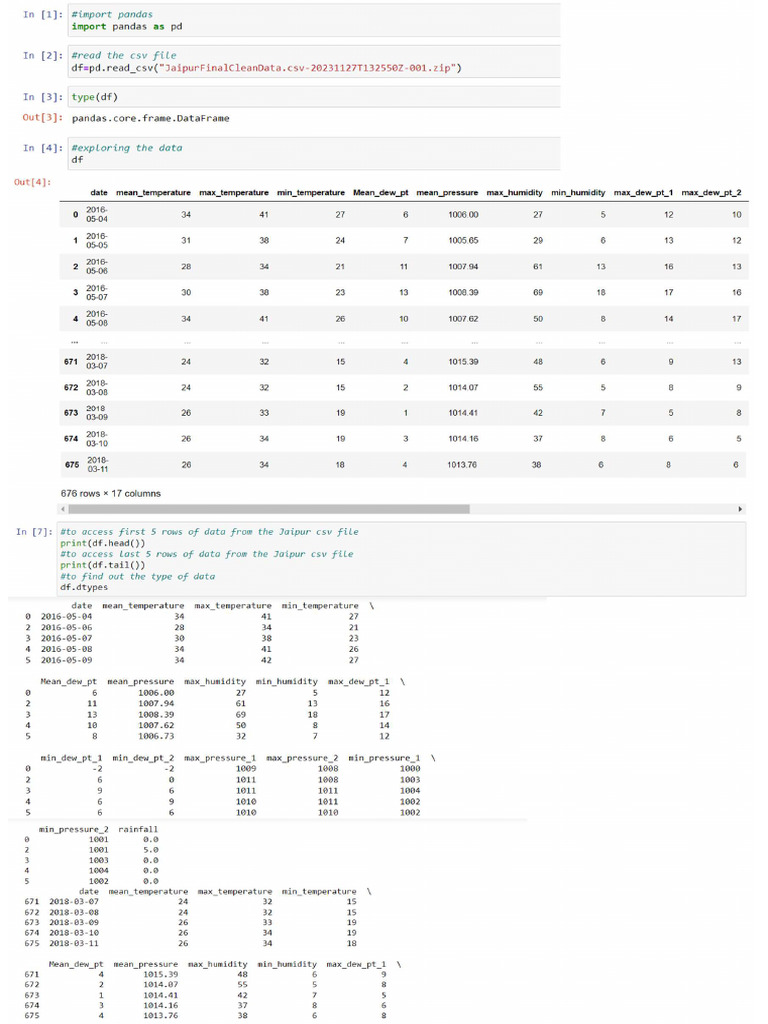The width and height of the screenshot is (768, 1024).
Task: Click the printed pressure value 1006.73
Action: point(156,736)
